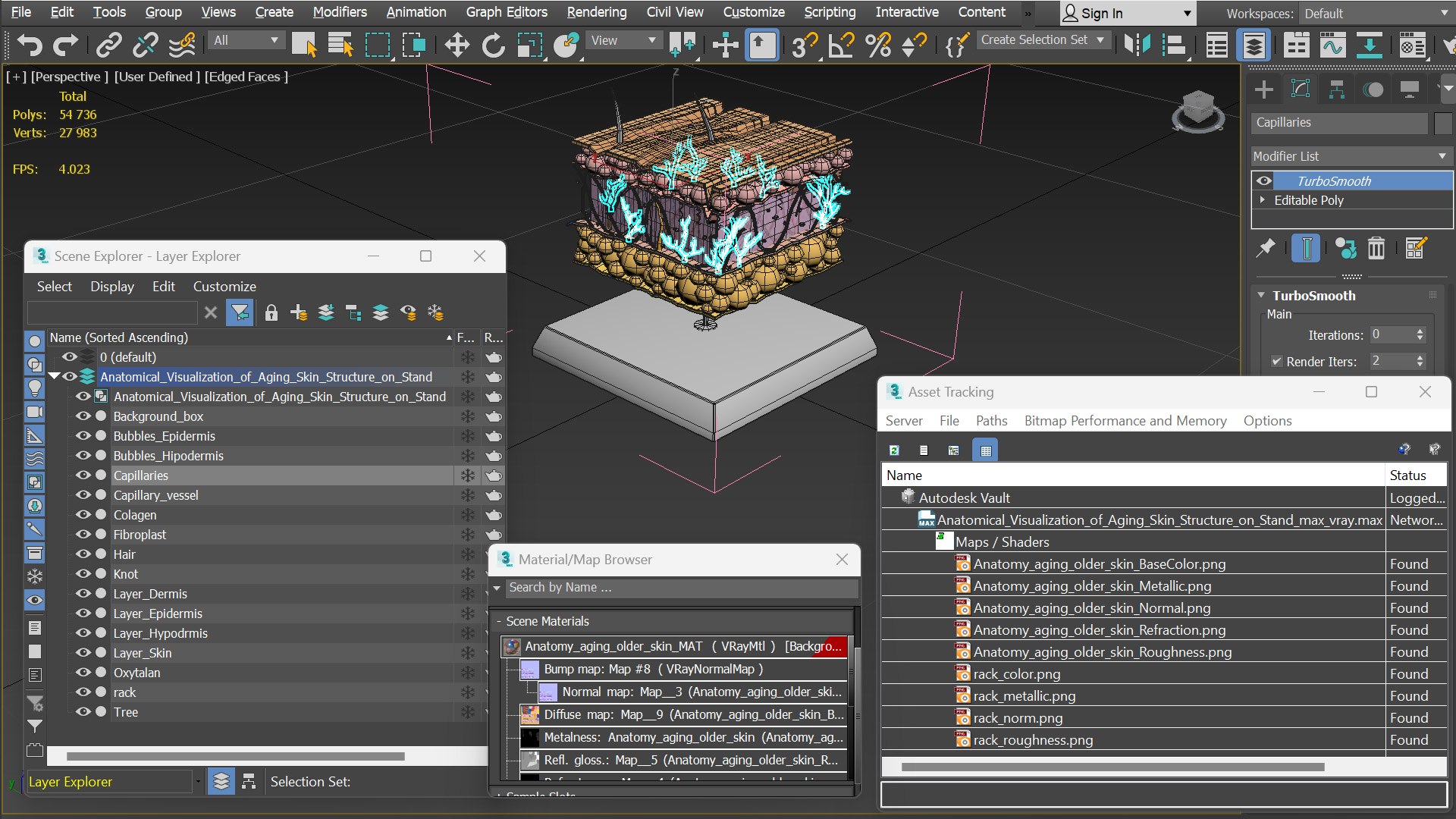Open the Create Selection Set dropdown
The height and width of the screenshot is (819, 1456).
click(1044, 40)
